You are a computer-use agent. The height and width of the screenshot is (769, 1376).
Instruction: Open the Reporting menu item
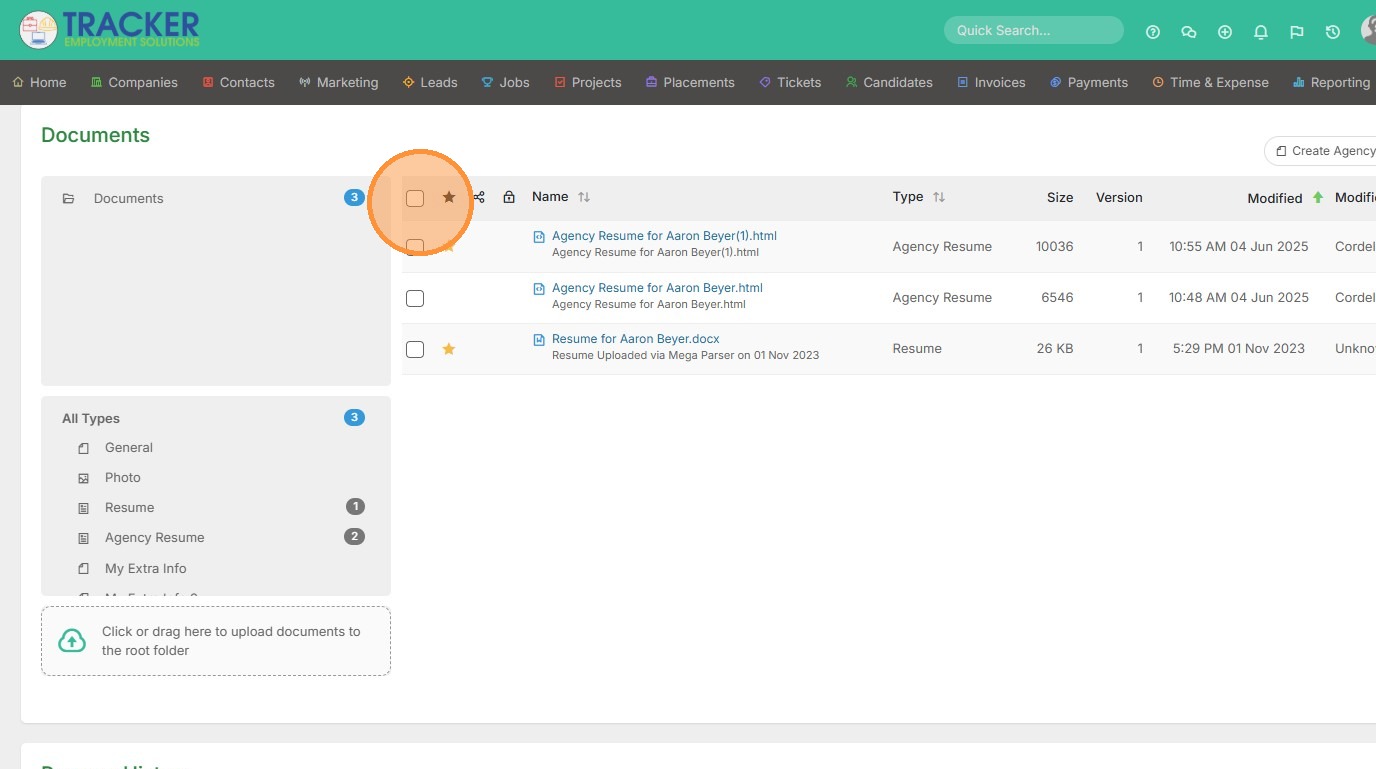1331,82
